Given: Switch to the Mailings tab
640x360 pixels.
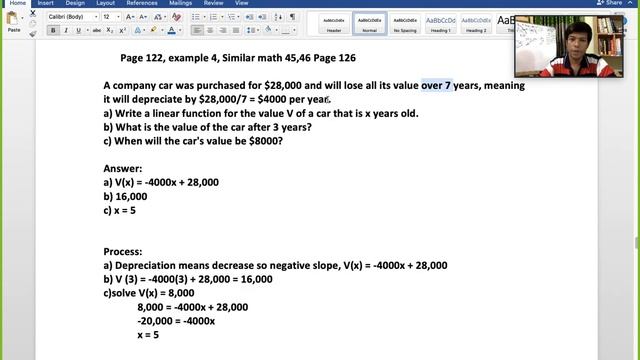Looking at the screenshot, I should [x=180, y=3].
